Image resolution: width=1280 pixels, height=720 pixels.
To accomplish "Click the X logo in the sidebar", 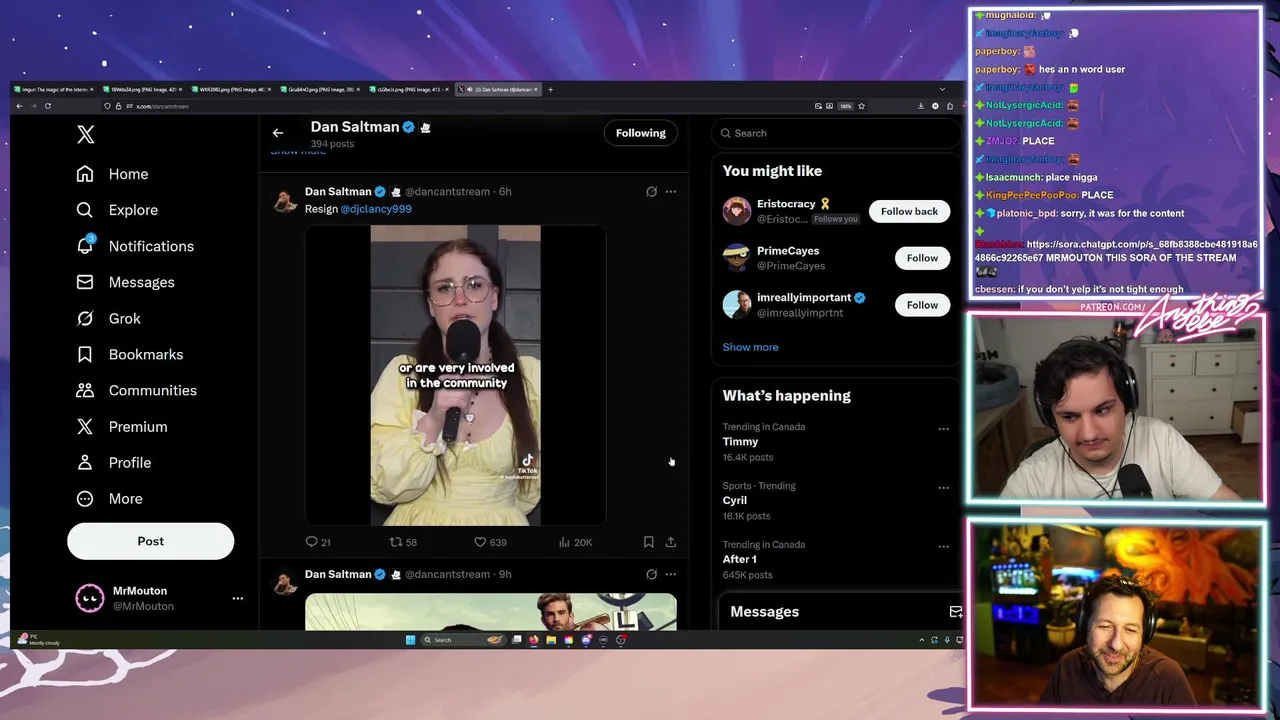I will point(86,135).
